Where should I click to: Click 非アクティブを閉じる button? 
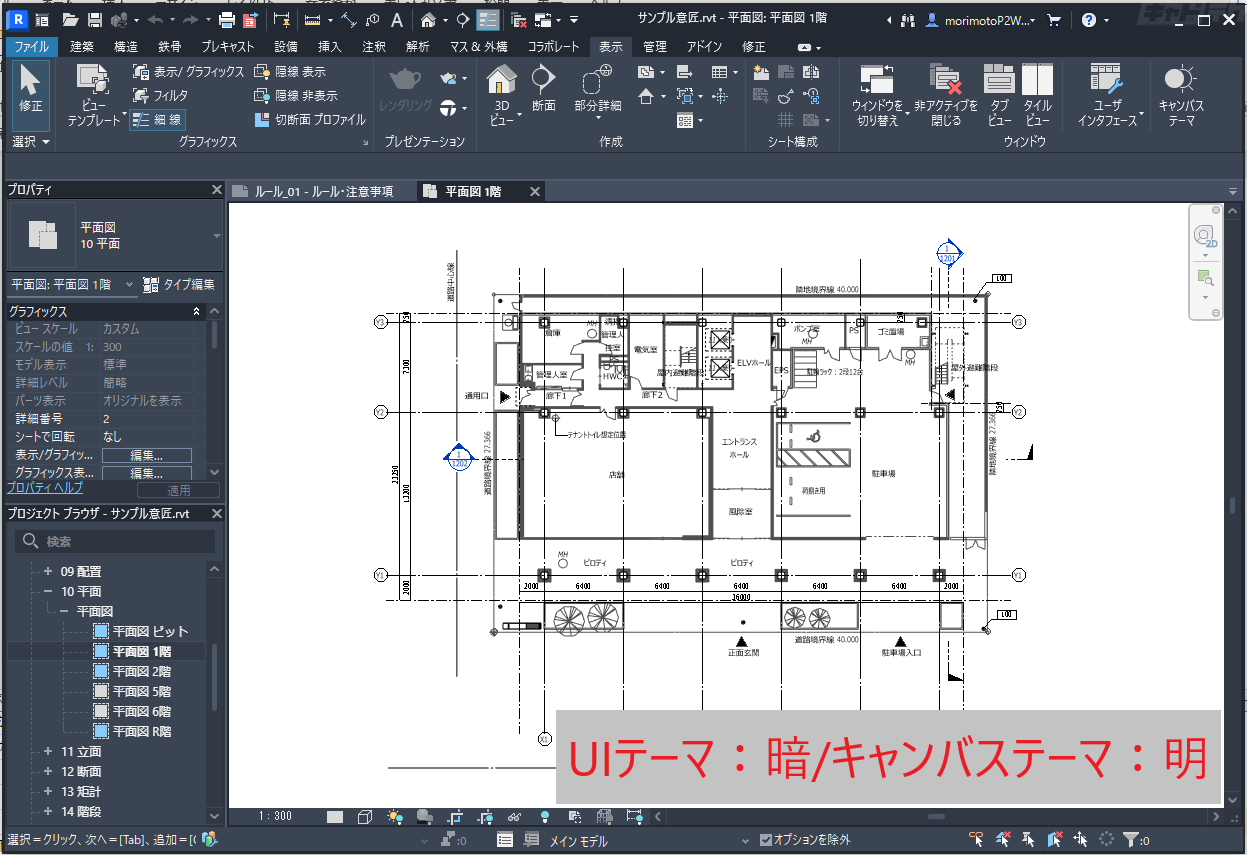pos(945,95)
